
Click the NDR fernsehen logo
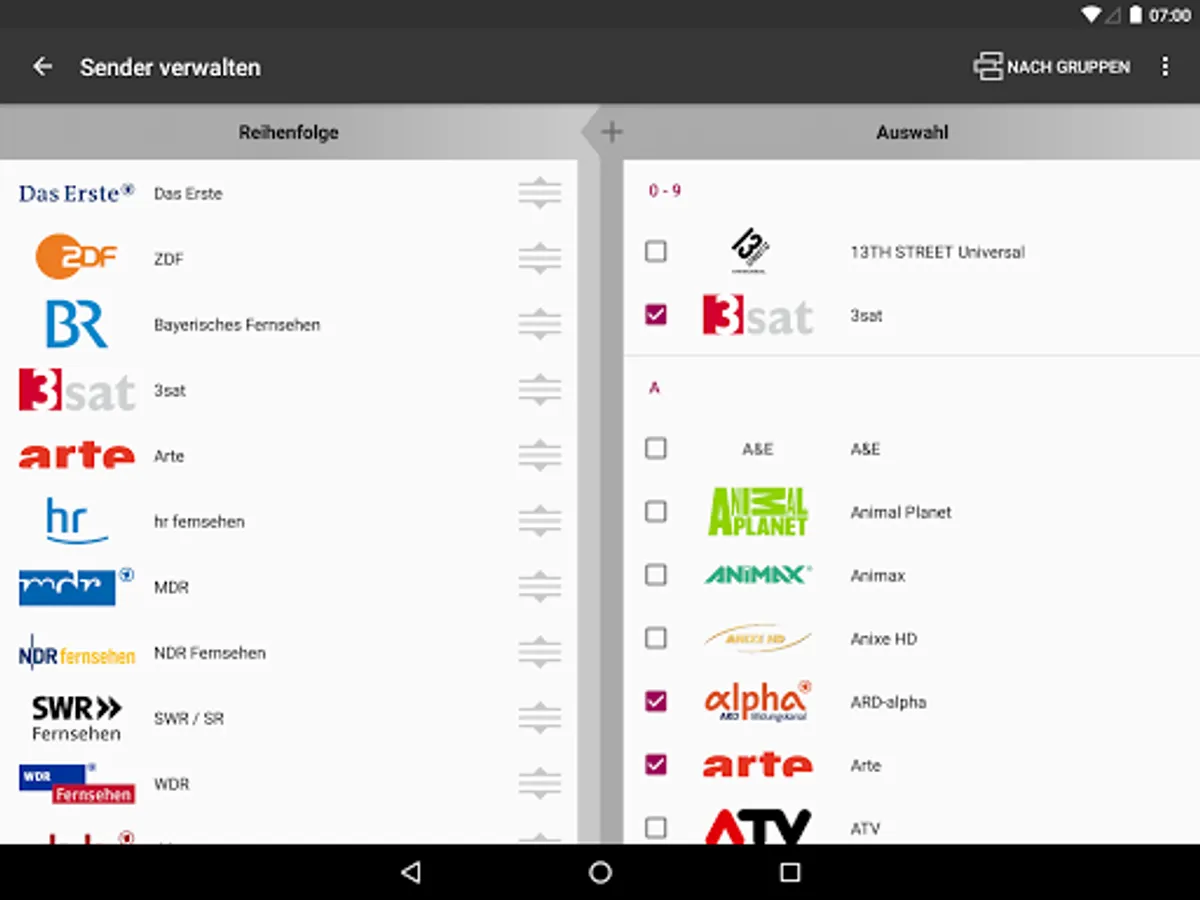pos(76,653)
